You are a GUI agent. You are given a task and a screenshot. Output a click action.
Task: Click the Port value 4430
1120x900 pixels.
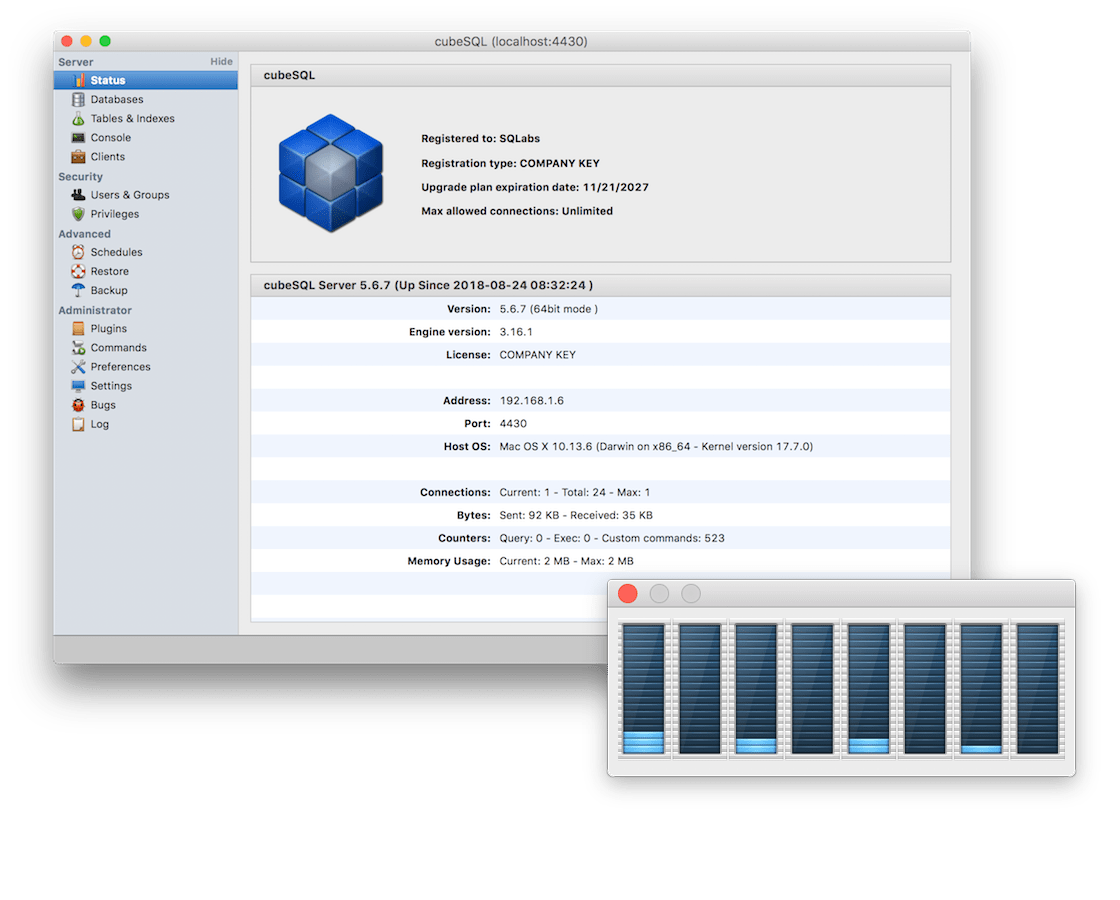coord(513,424)
